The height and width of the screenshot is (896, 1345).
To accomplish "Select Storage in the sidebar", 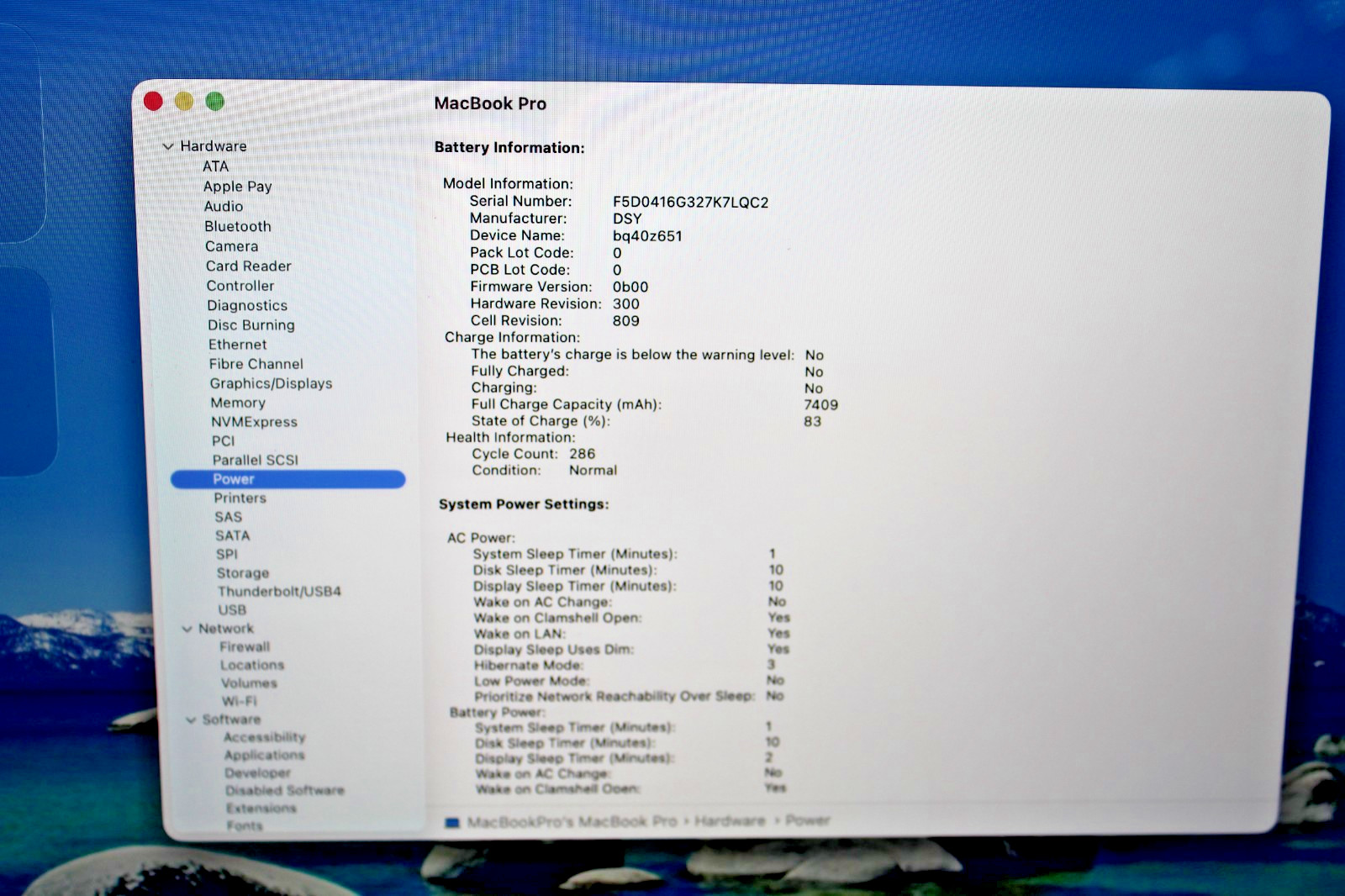I will 243,572.
